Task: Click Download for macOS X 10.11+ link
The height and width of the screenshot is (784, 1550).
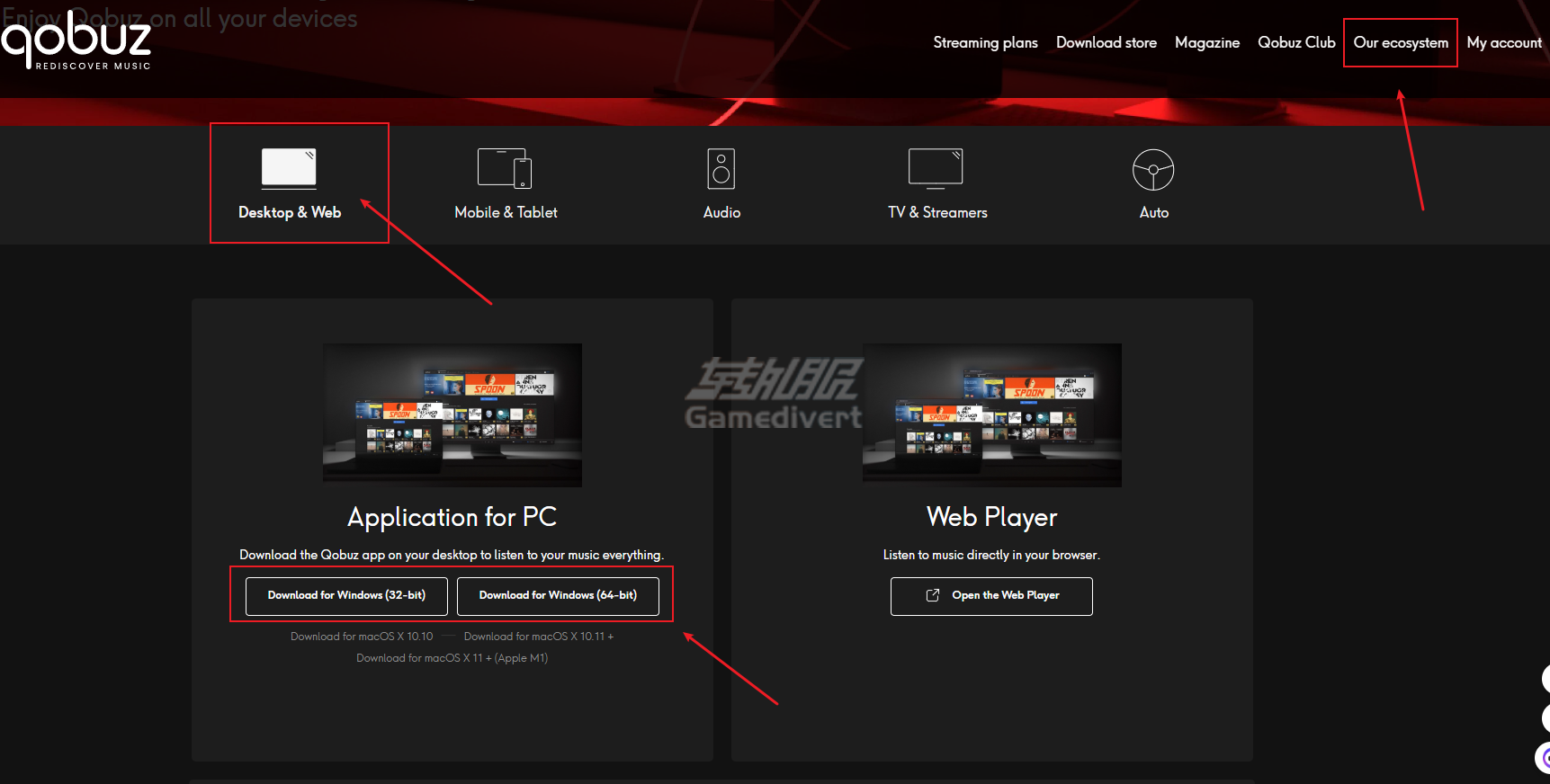Action: [538, 637]
